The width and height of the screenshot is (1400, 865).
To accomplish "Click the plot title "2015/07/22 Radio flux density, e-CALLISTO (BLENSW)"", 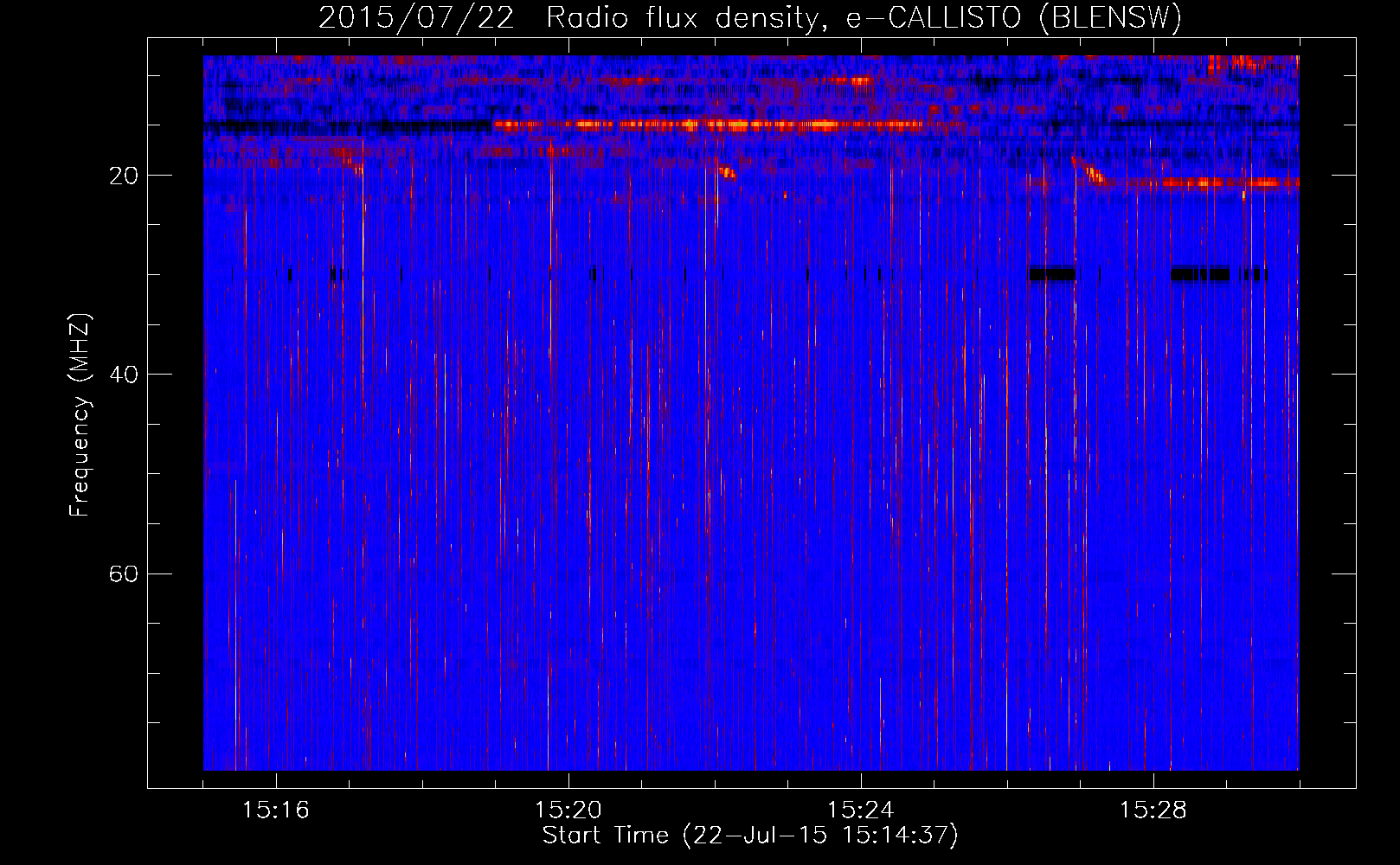I will [x=750, y=17].
